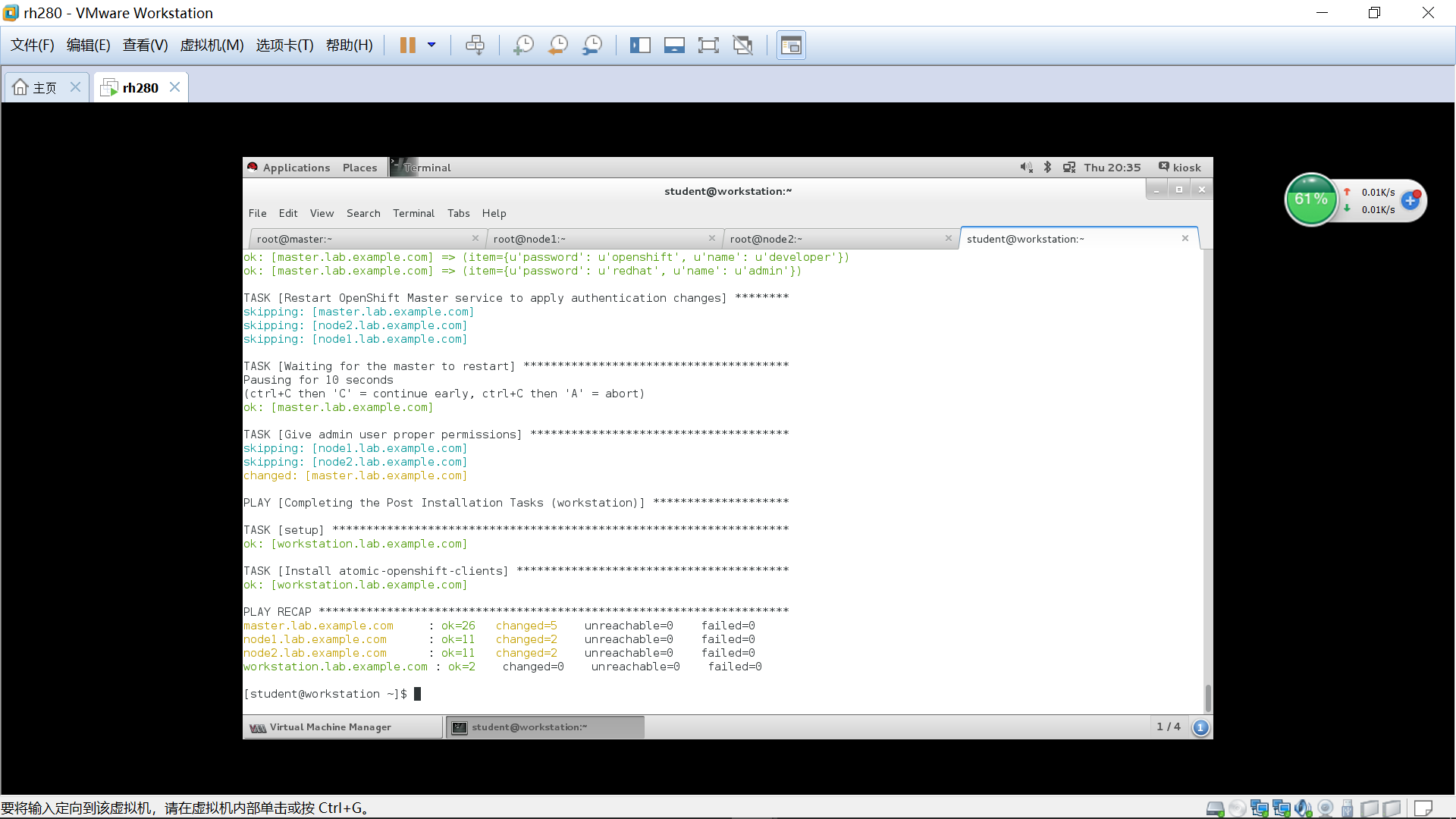1456x819 pixels.
Task: Click the Send Ctrl+Alt+Del icon
Action: point(475,45)
